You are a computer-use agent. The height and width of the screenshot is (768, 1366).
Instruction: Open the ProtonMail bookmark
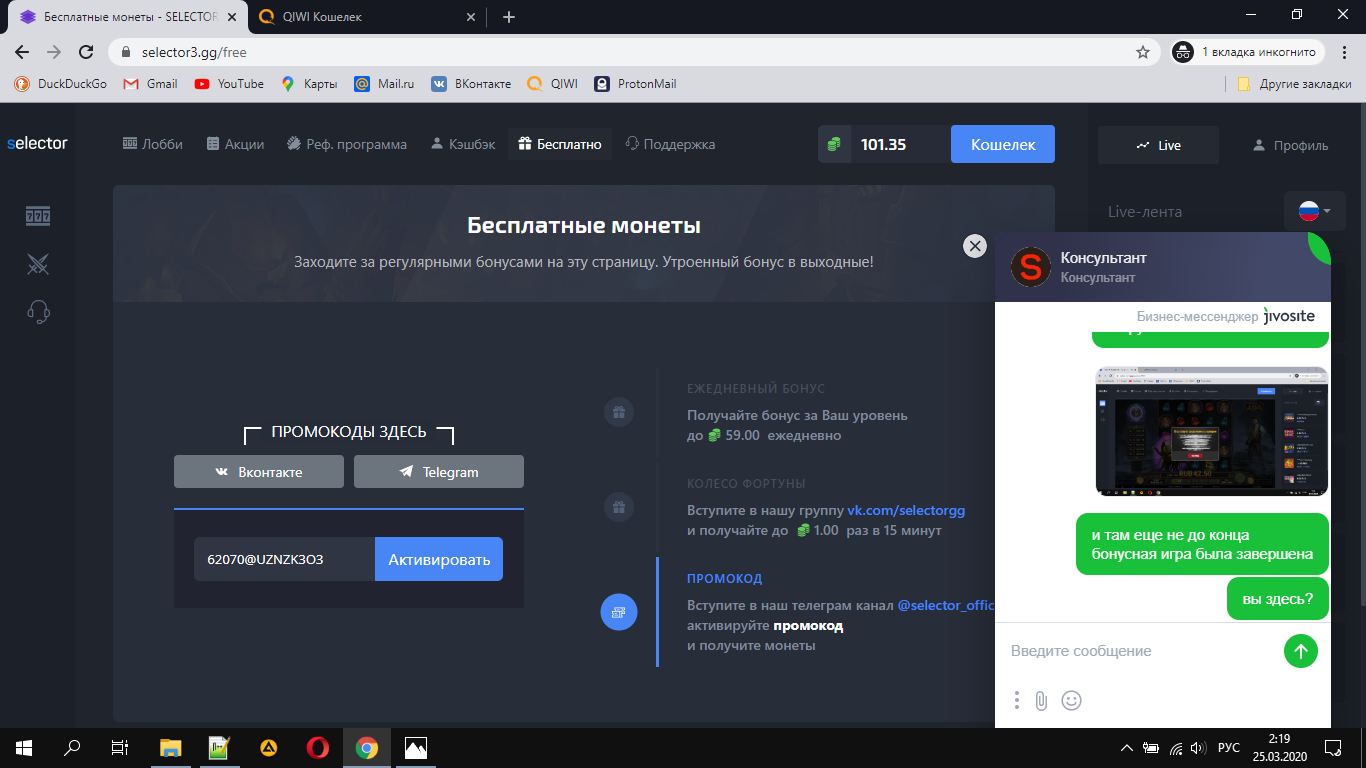pos(635,84)
